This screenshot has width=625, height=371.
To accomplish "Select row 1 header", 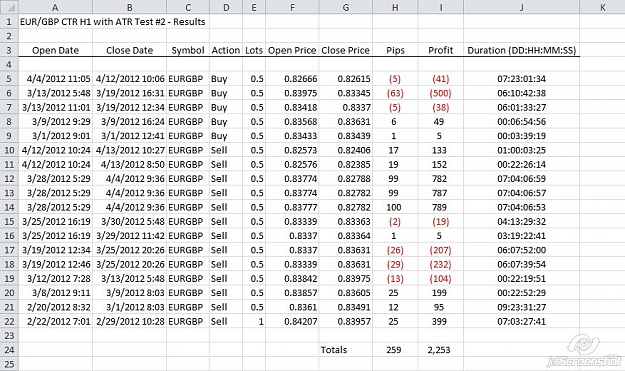I will (9, 22).
